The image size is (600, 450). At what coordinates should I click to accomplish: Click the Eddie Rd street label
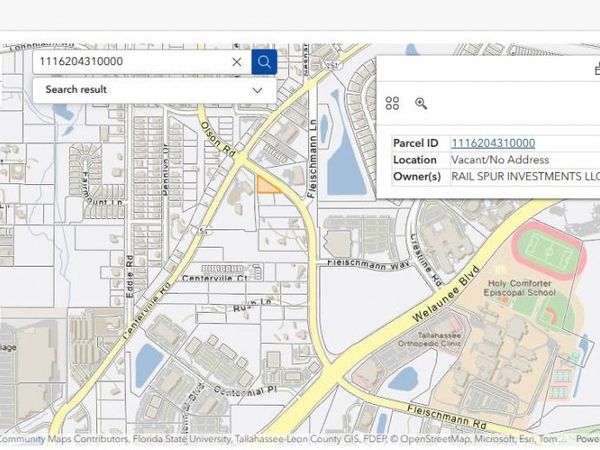130,277
